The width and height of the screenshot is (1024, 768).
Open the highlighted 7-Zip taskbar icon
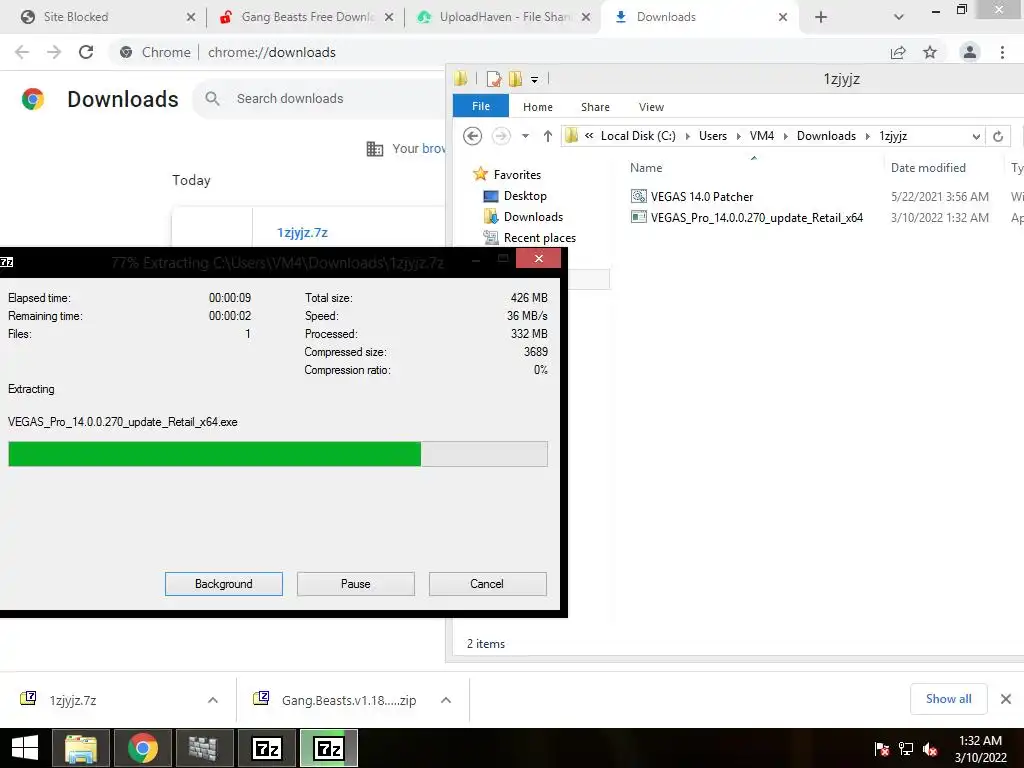click(328, 748)
